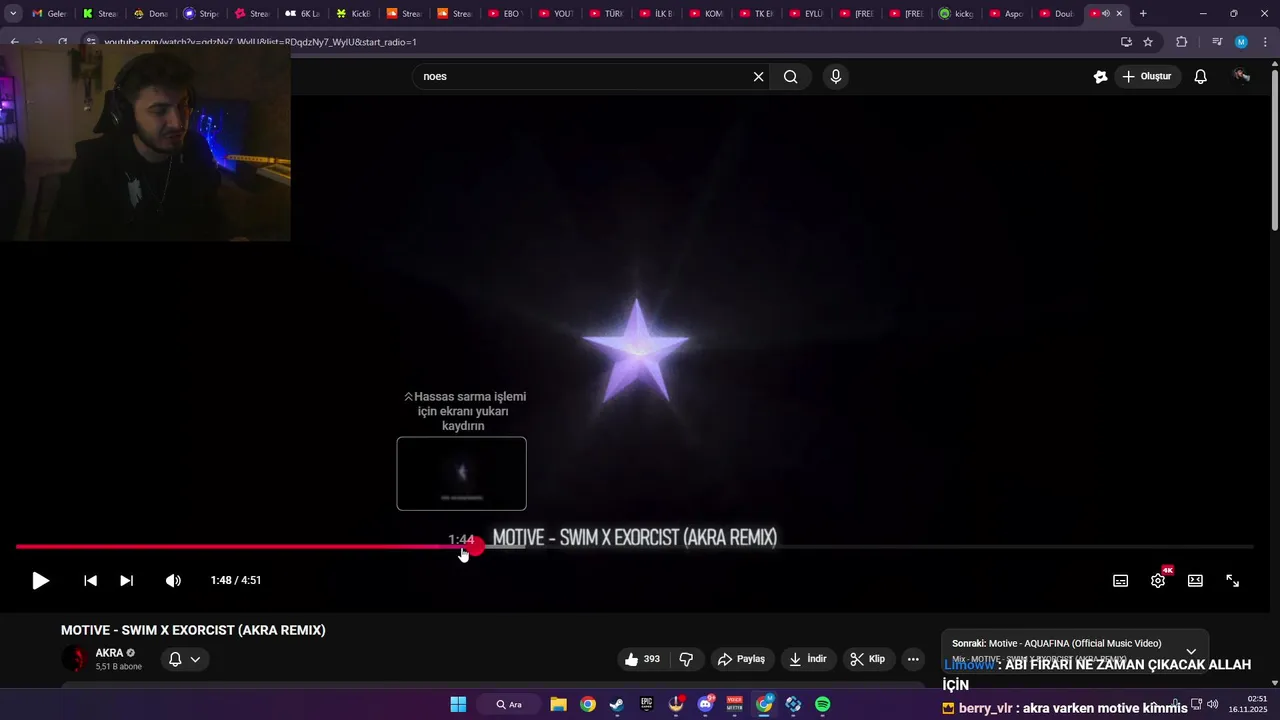This screenshot has width=1280, height=720.
Task: Open taskbar Ara search box
Action: point(510,704)
